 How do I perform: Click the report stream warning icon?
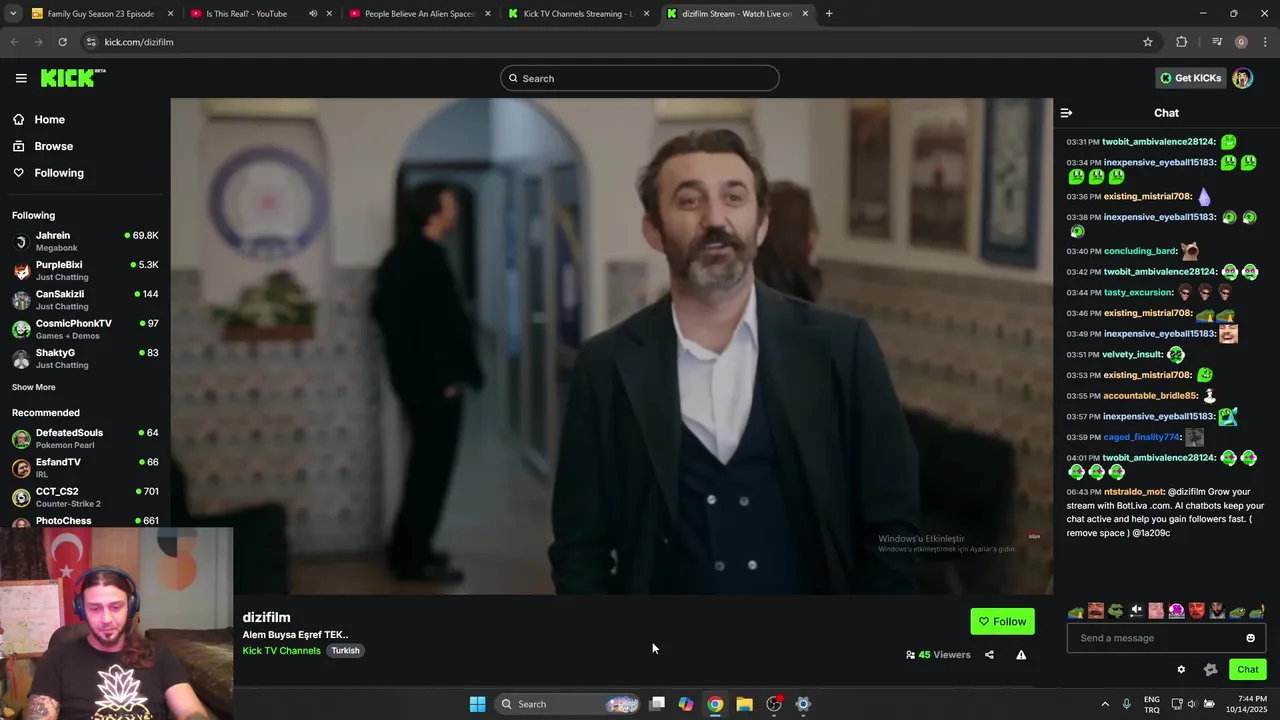(1021, 655)
